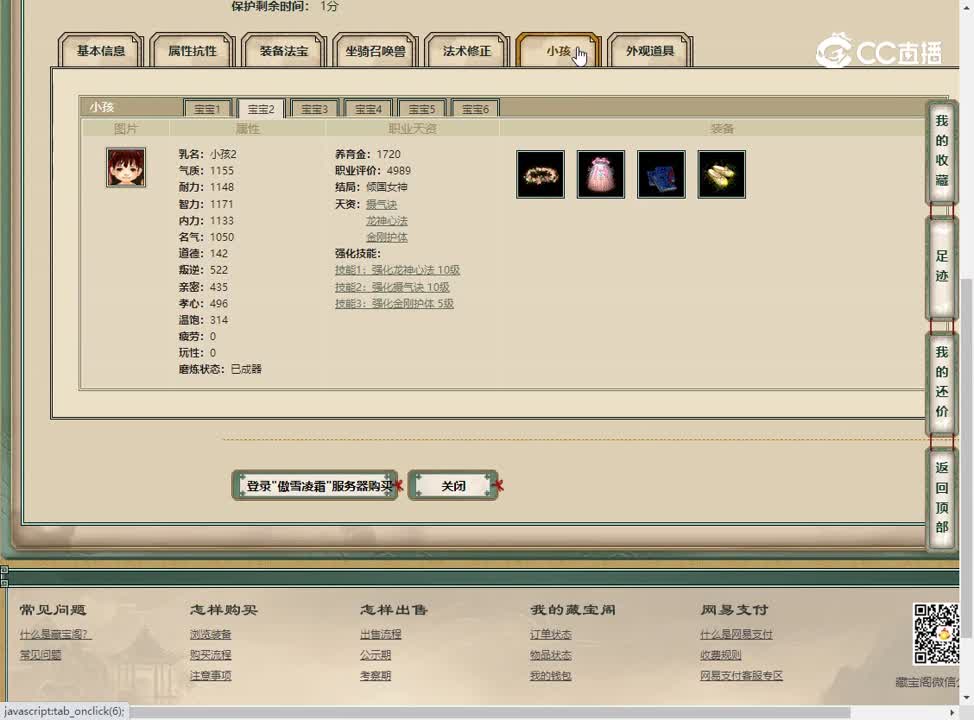
Task: Open 技能1：强化龙神心法 10级 link
Action: [x=398, y=270]
